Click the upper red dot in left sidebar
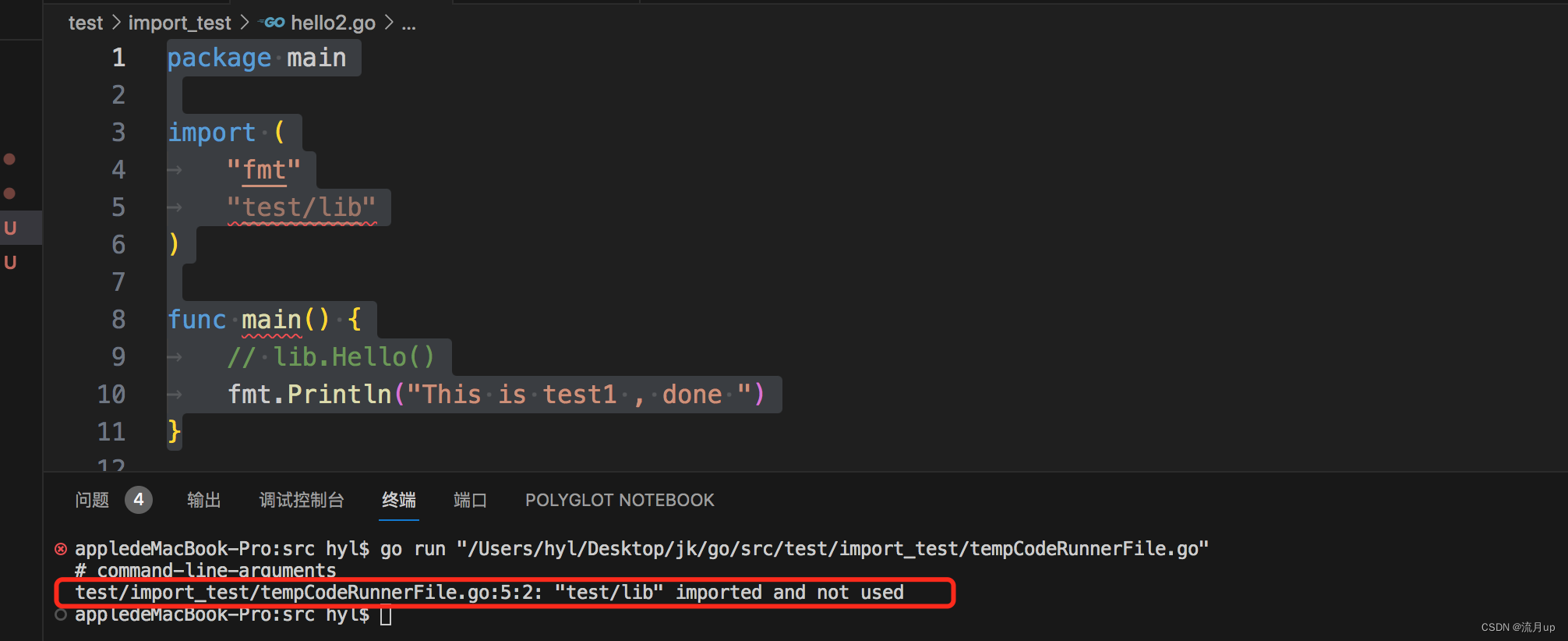This screenshot has width=1568, height=641. point(9,159)
